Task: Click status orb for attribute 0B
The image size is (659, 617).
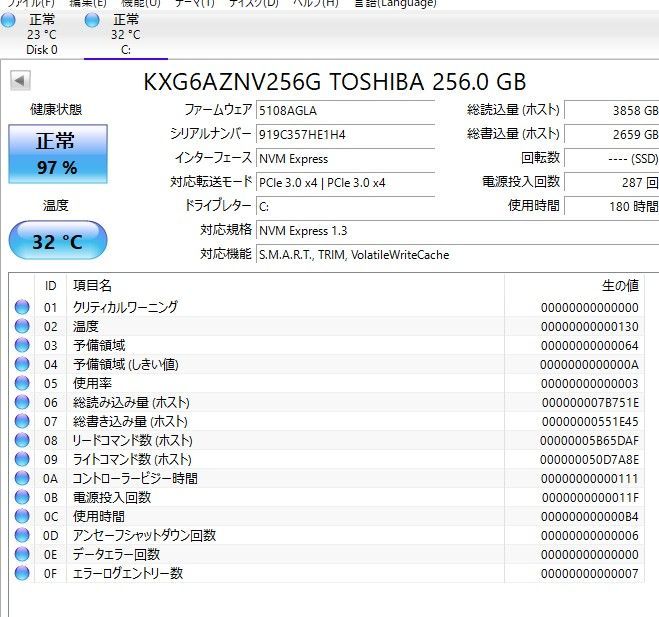Action: pos(22,497)
